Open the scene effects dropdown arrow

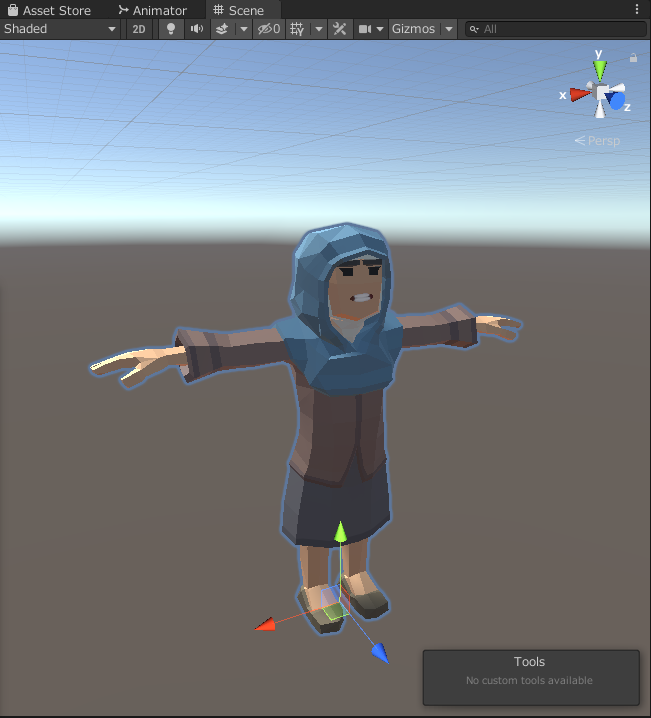tap(244, 29)
